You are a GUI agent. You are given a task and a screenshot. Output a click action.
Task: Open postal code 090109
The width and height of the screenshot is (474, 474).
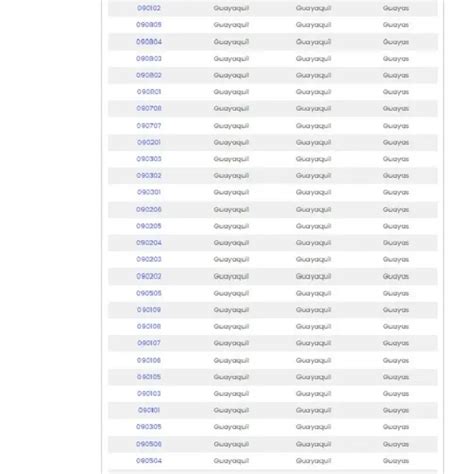point(149,310)
